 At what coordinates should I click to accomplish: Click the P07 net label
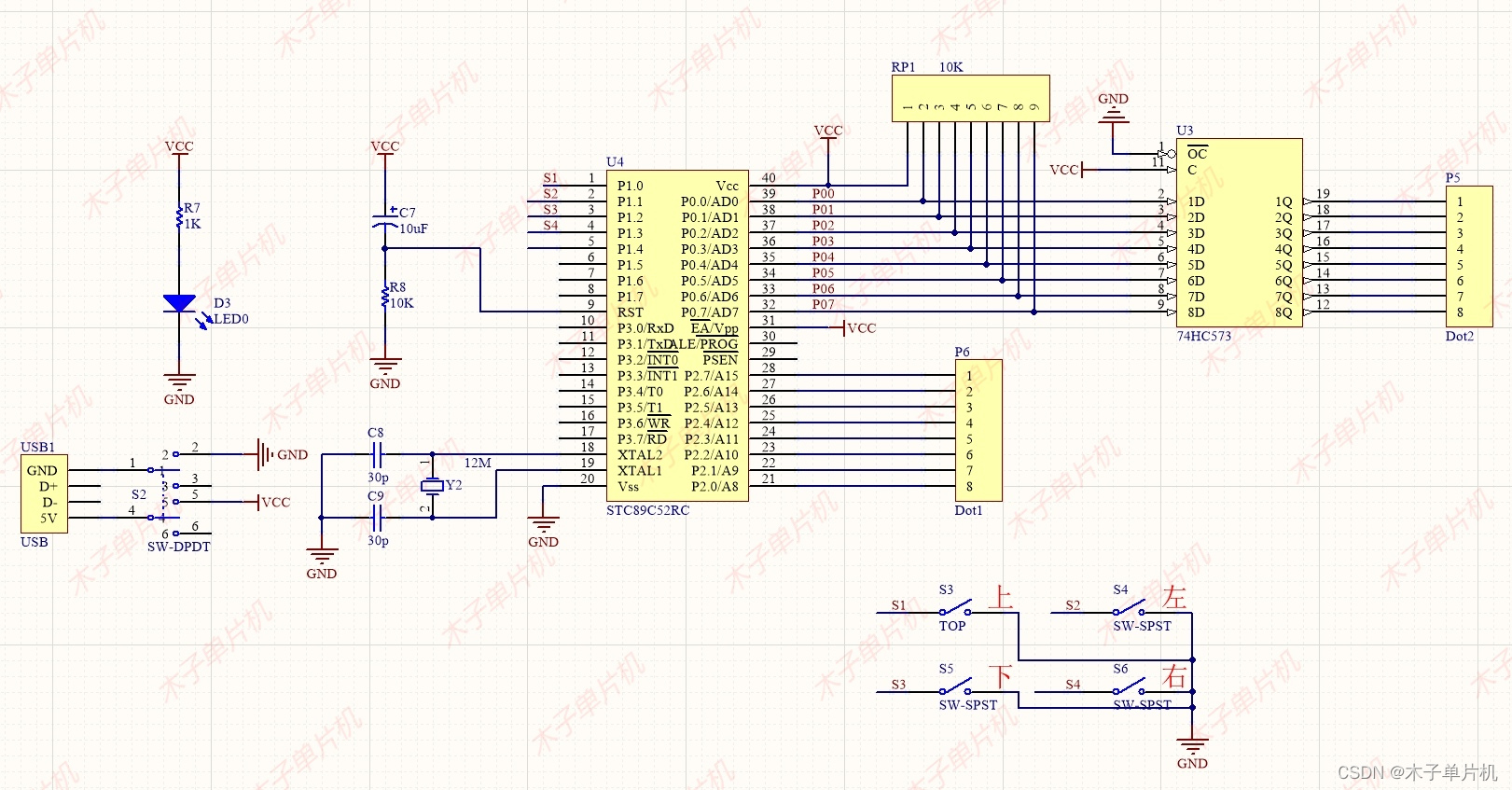(x=823, y=304)
